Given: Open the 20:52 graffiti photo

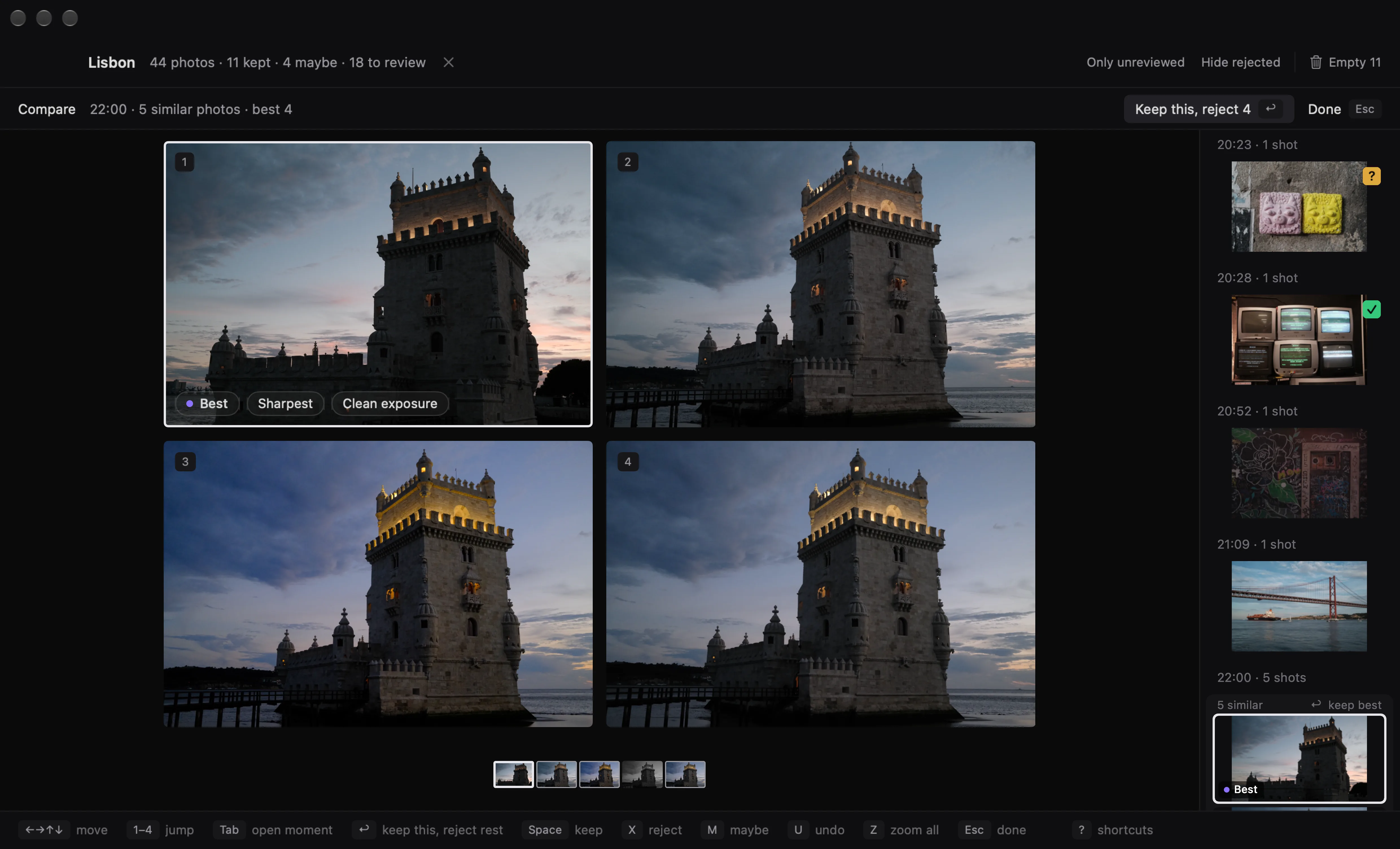Looking at the screenshot, I should click(1299, 473).
